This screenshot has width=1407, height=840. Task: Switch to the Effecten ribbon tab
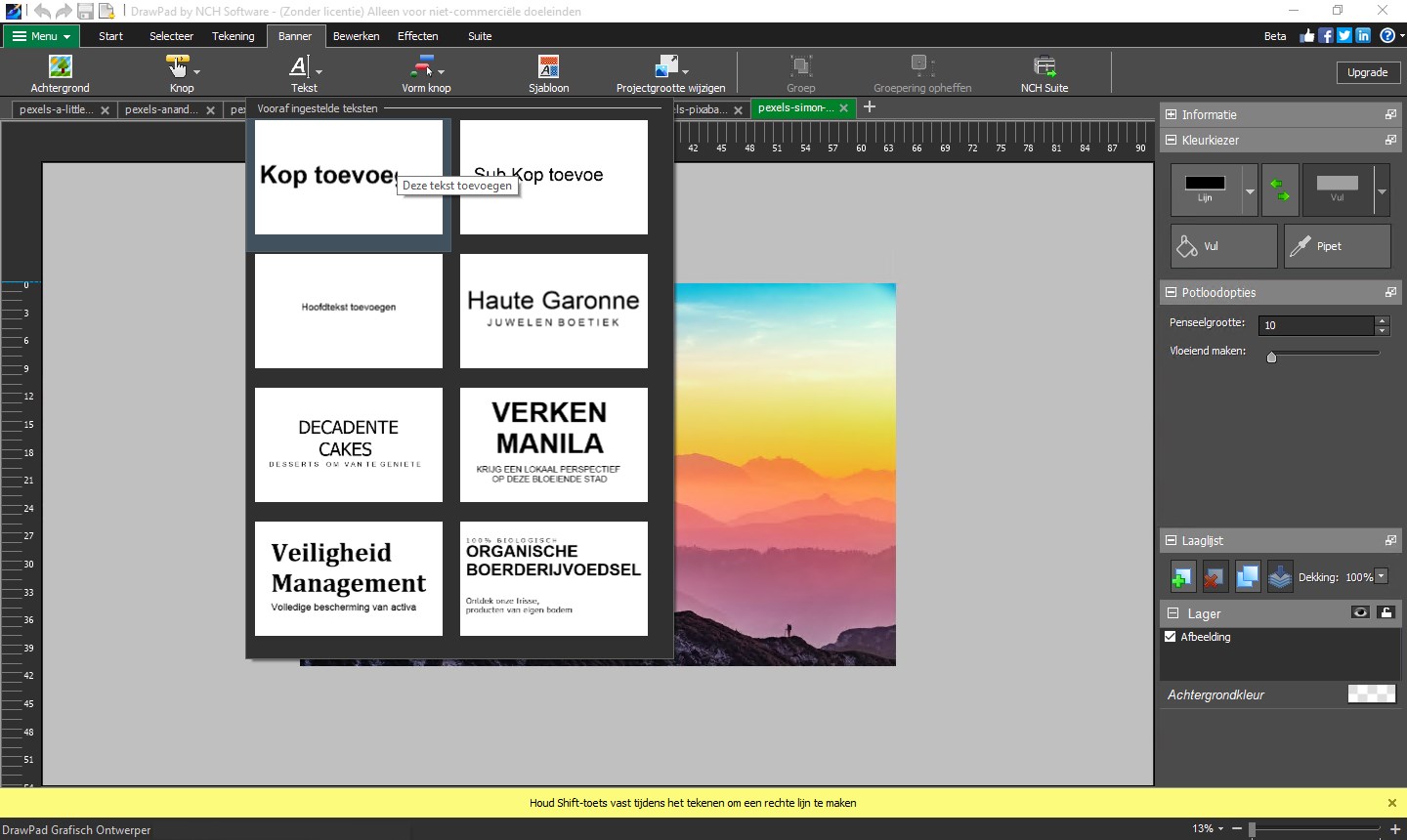click(417, 36)
